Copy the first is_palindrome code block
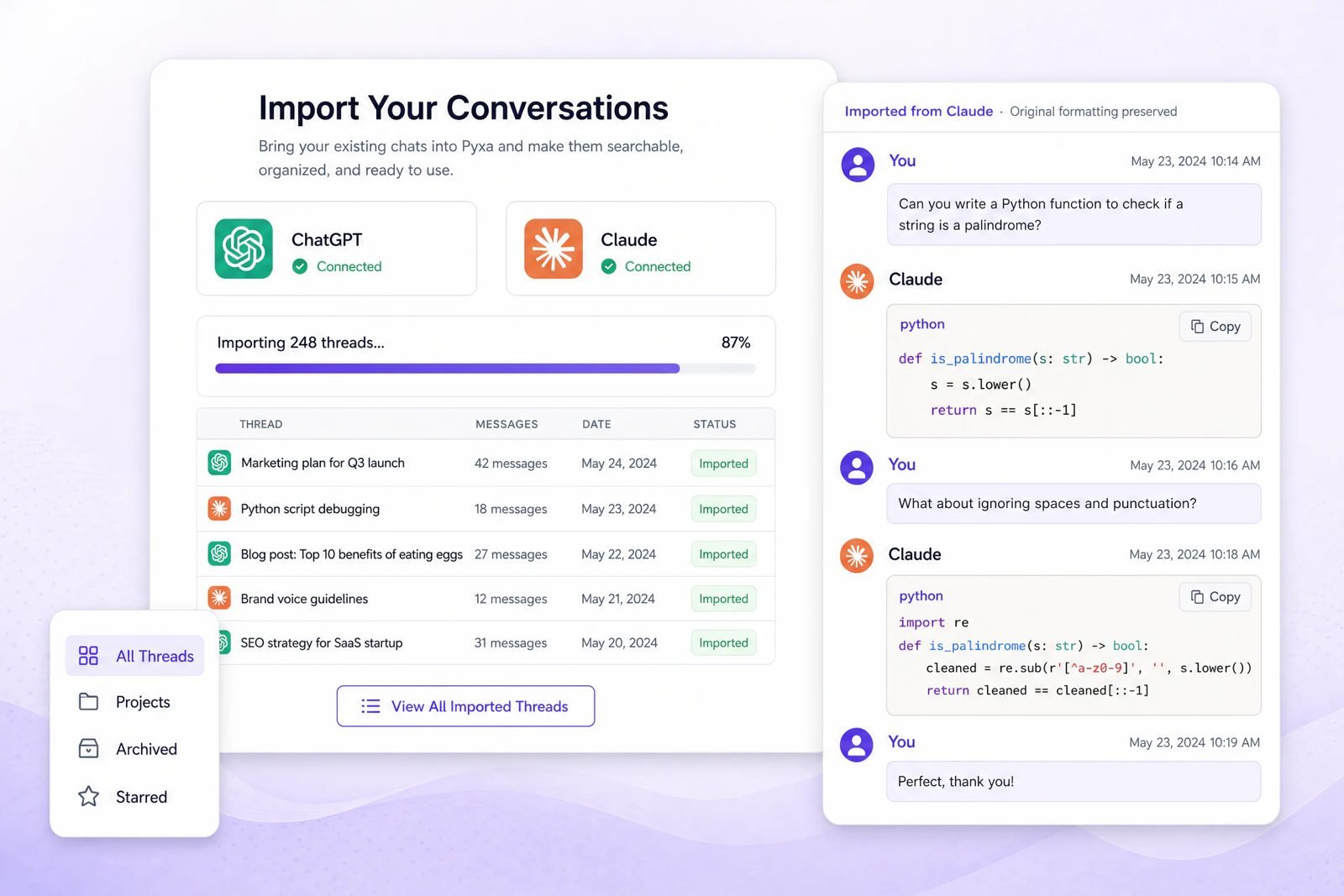Screen dimensions: 1344x896 pos(1215,327)
